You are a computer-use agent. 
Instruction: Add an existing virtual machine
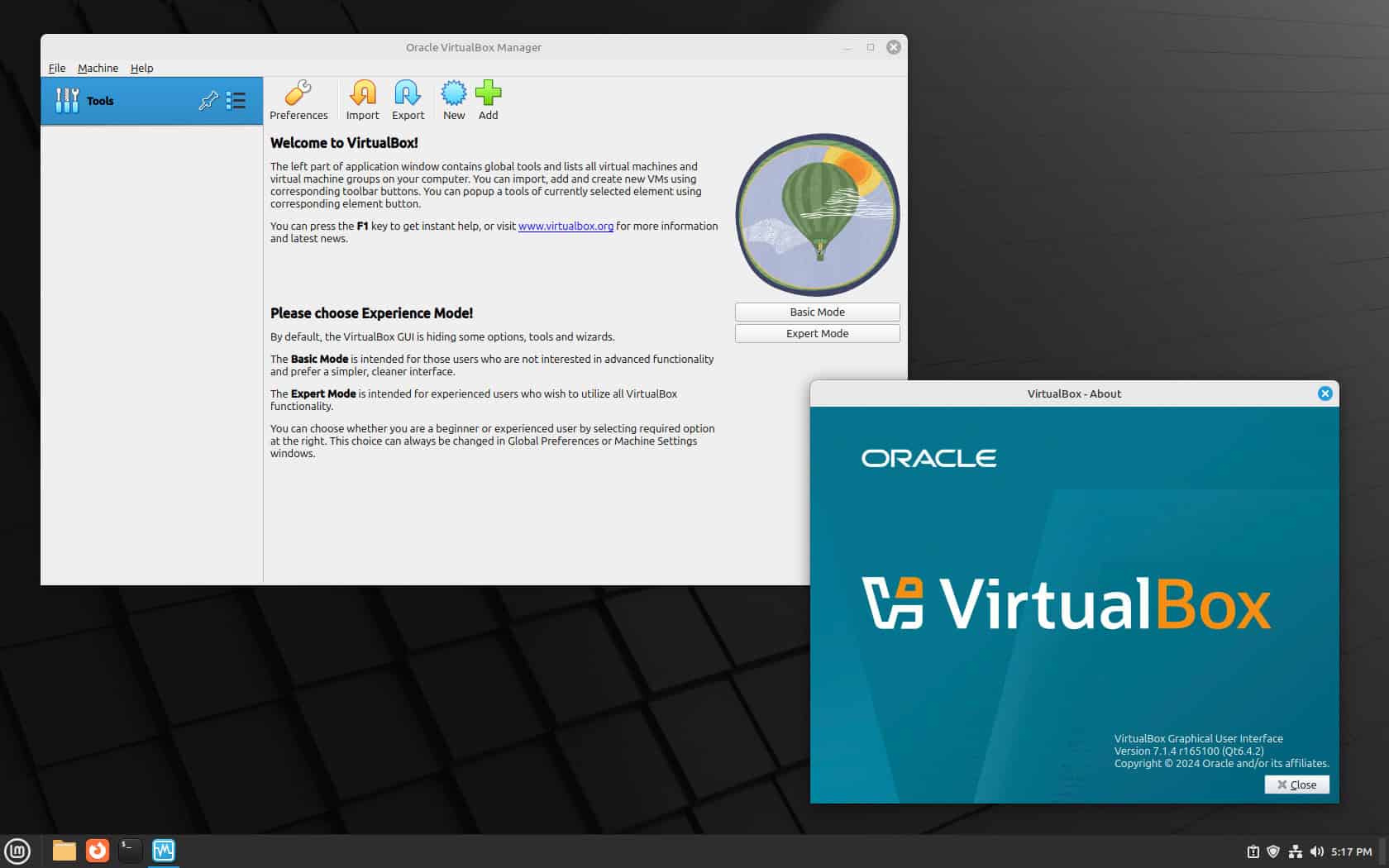coord(488,99)
